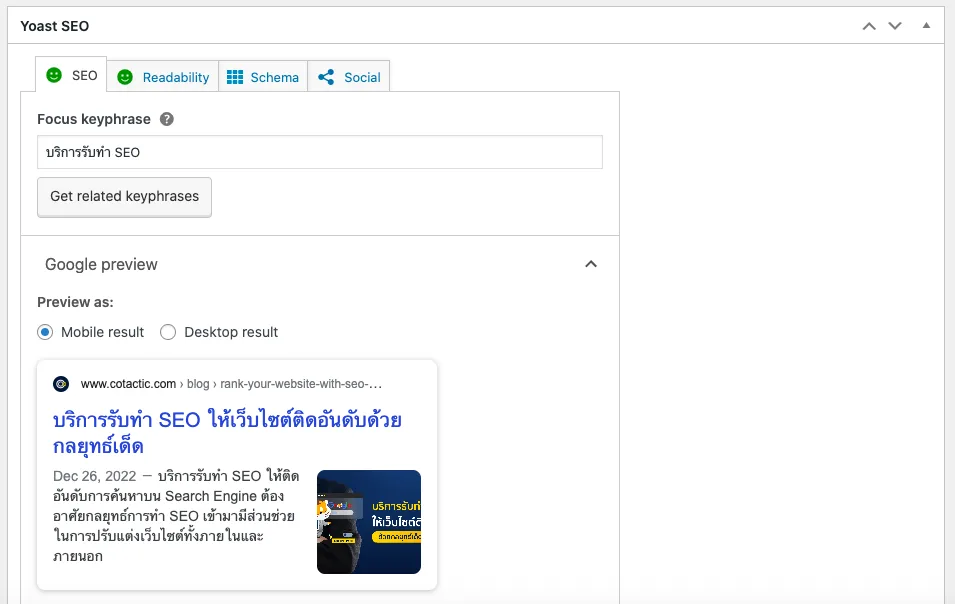Screen dimensions: 955x604
Task: Toggle the Yoast SEO panel closed
Action: click(926, 26)
